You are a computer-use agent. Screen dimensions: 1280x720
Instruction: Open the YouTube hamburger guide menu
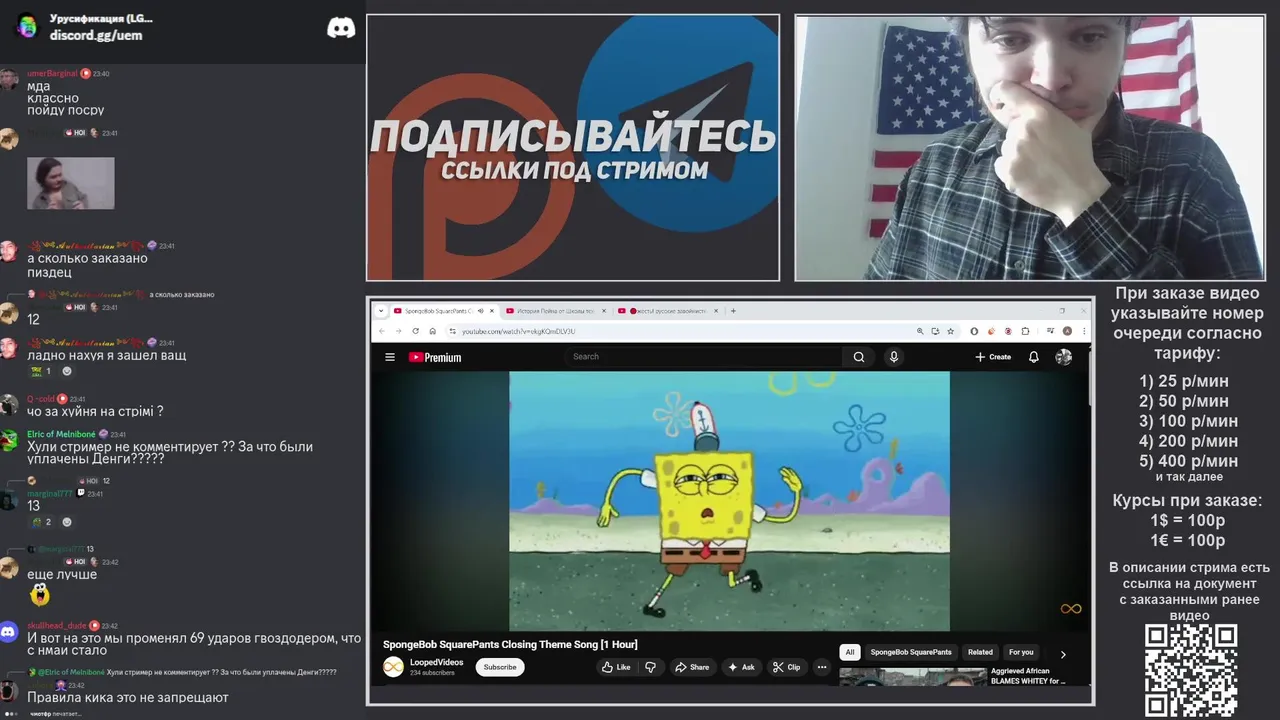point(390,357)
